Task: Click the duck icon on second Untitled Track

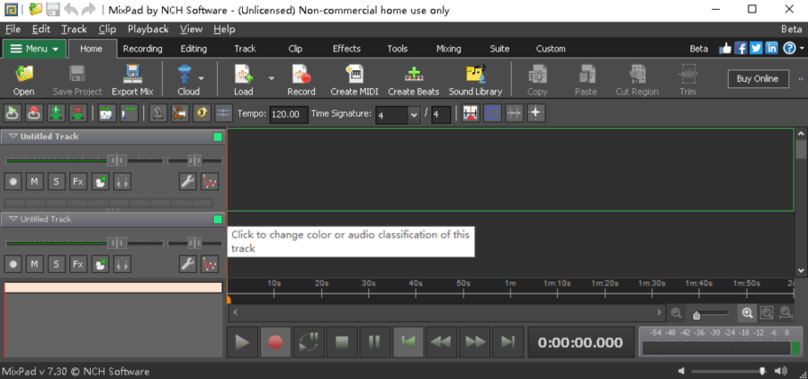Action: click(100, 264)
